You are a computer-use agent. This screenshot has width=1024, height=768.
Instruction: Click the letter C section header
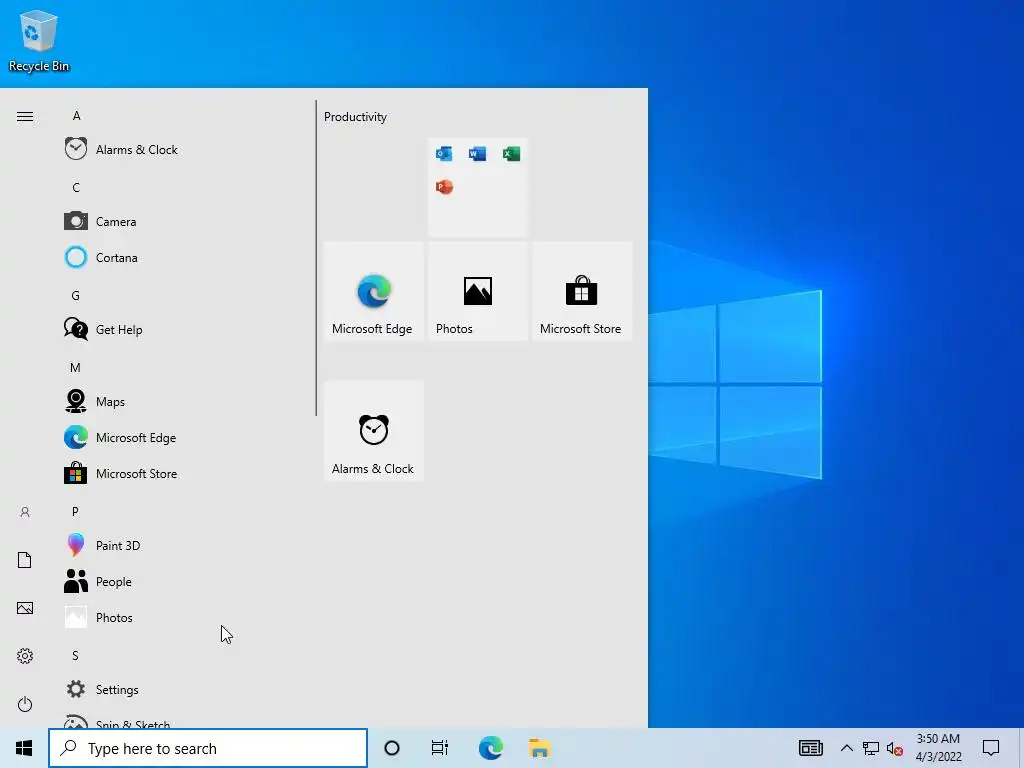pos(76,187)
